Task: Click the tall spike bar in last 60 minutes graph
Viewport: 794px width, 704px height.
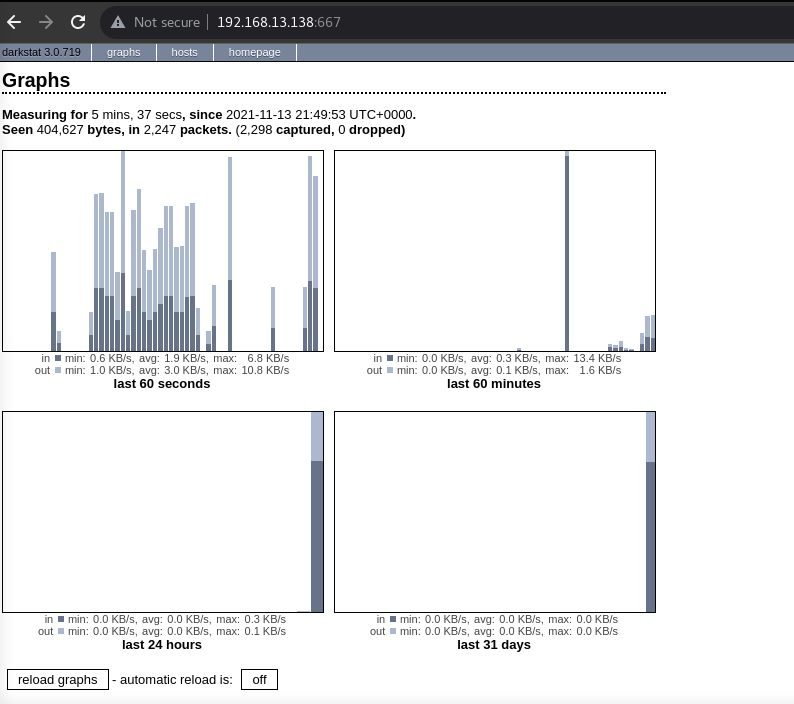Action: point(567,251)
